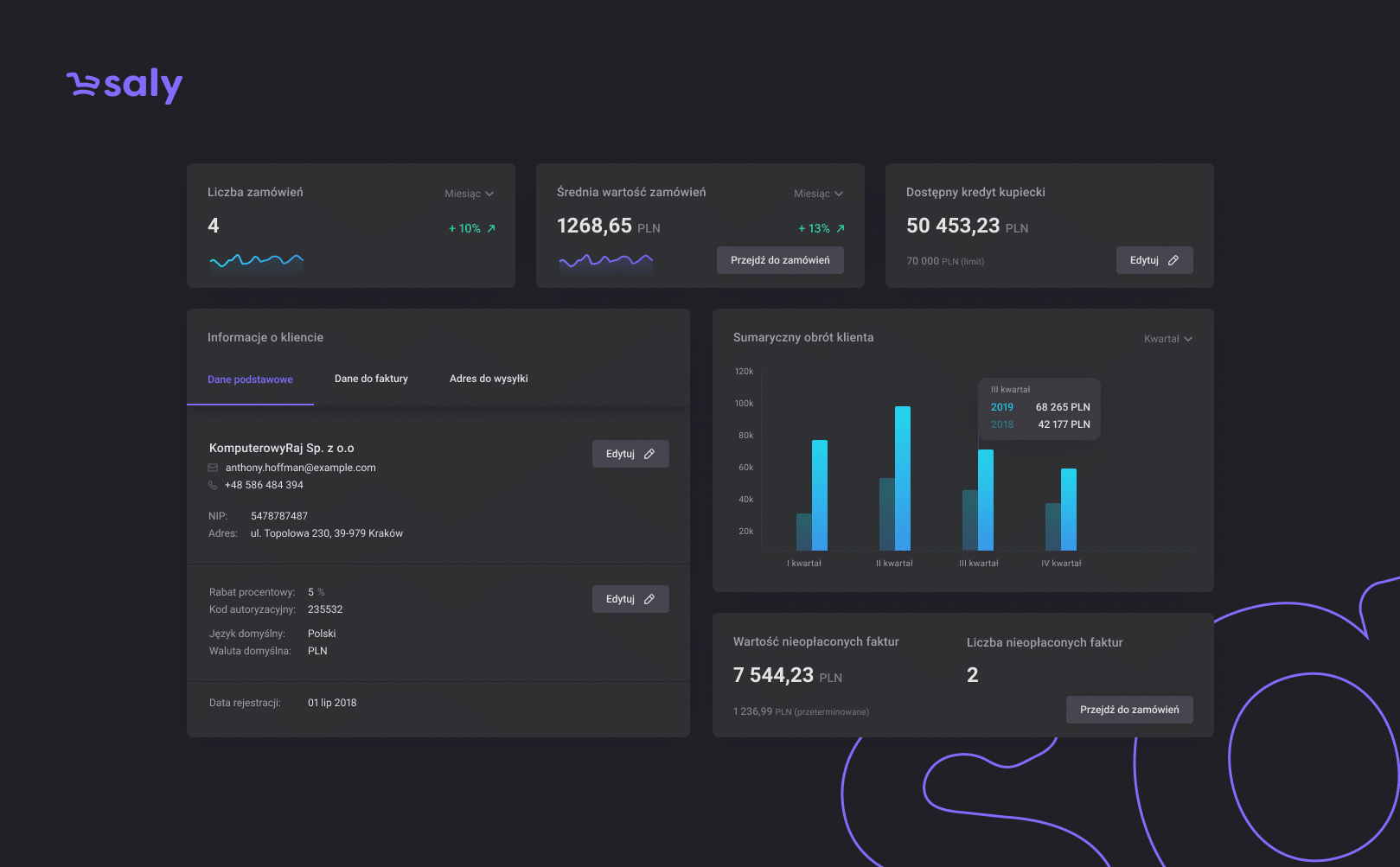Click the +10% trend arrow icon
This screenshot has width=1400, height=867.
pos(491,228)
